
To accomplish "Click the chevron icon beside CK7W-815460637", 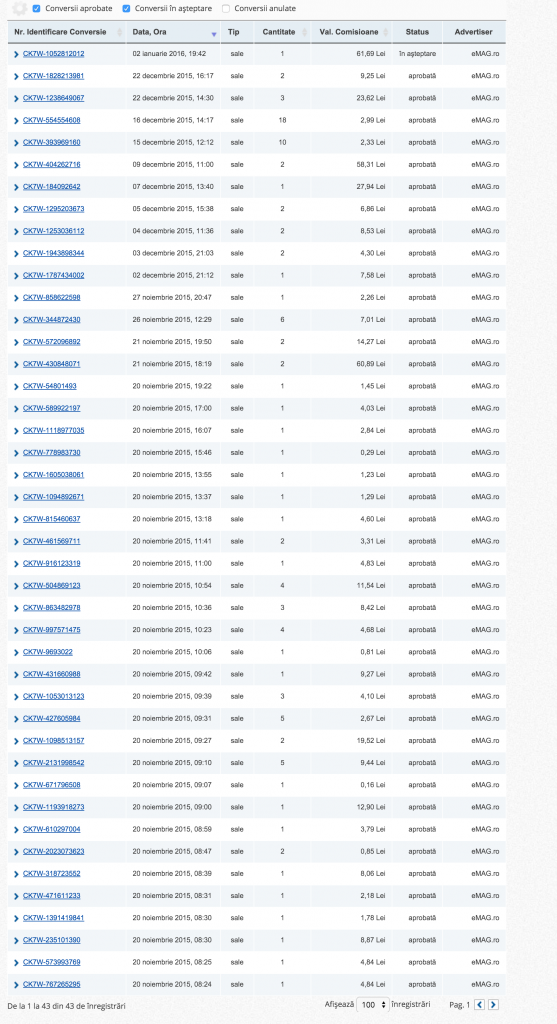I will [16, 519].
